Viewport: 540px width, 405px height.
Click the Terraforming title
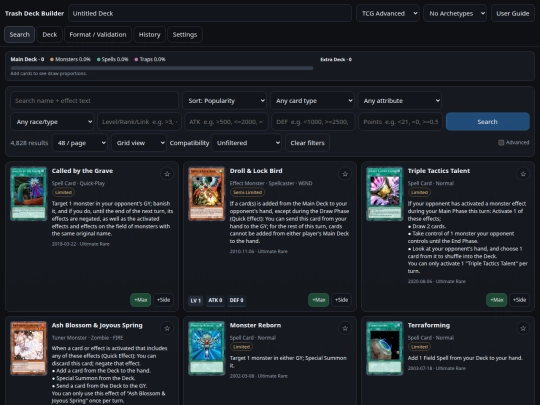click(429, 325)
